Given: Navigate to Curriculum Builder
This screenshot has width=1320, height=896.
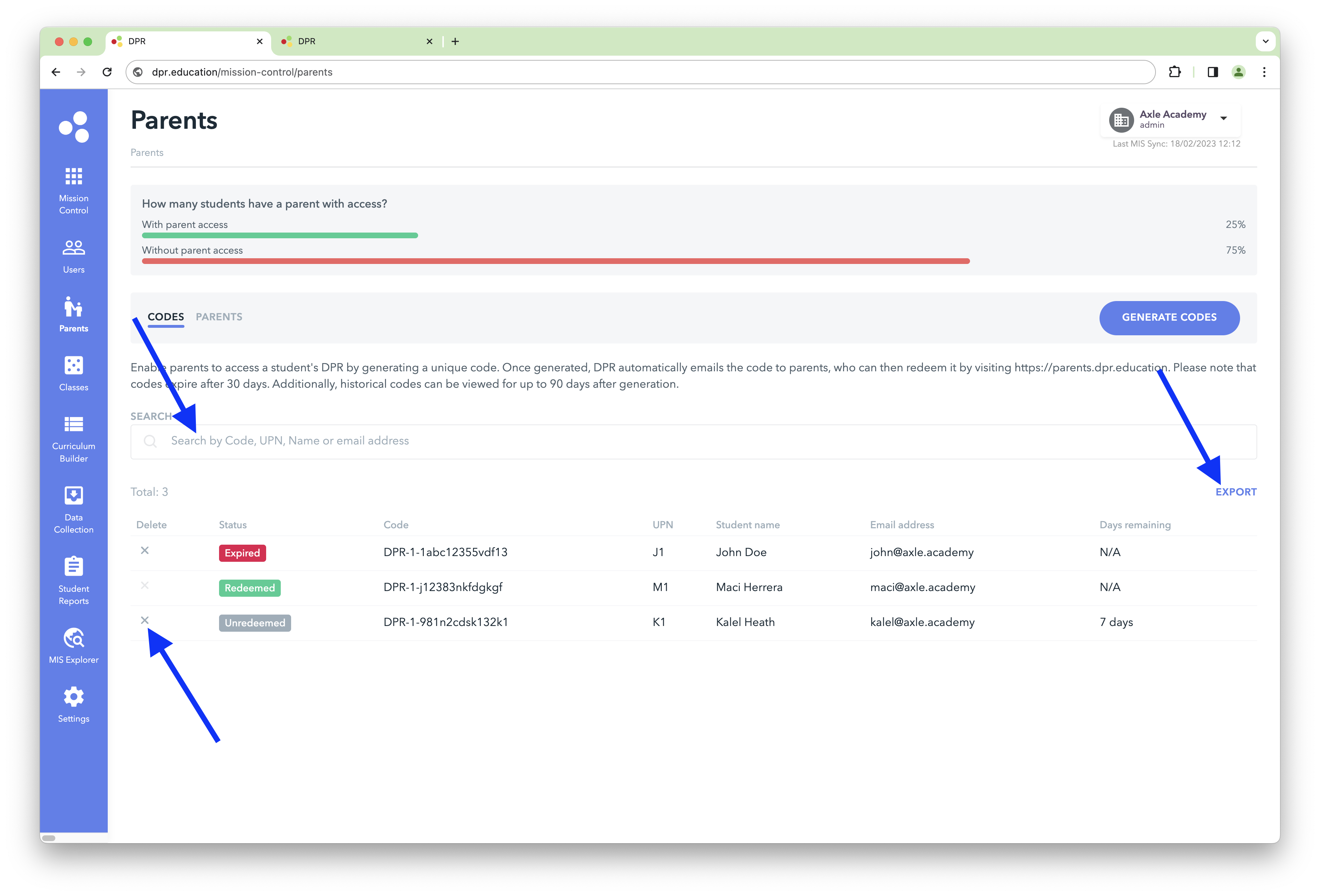Looking at the screenshot, I should (x=73, y=437).
